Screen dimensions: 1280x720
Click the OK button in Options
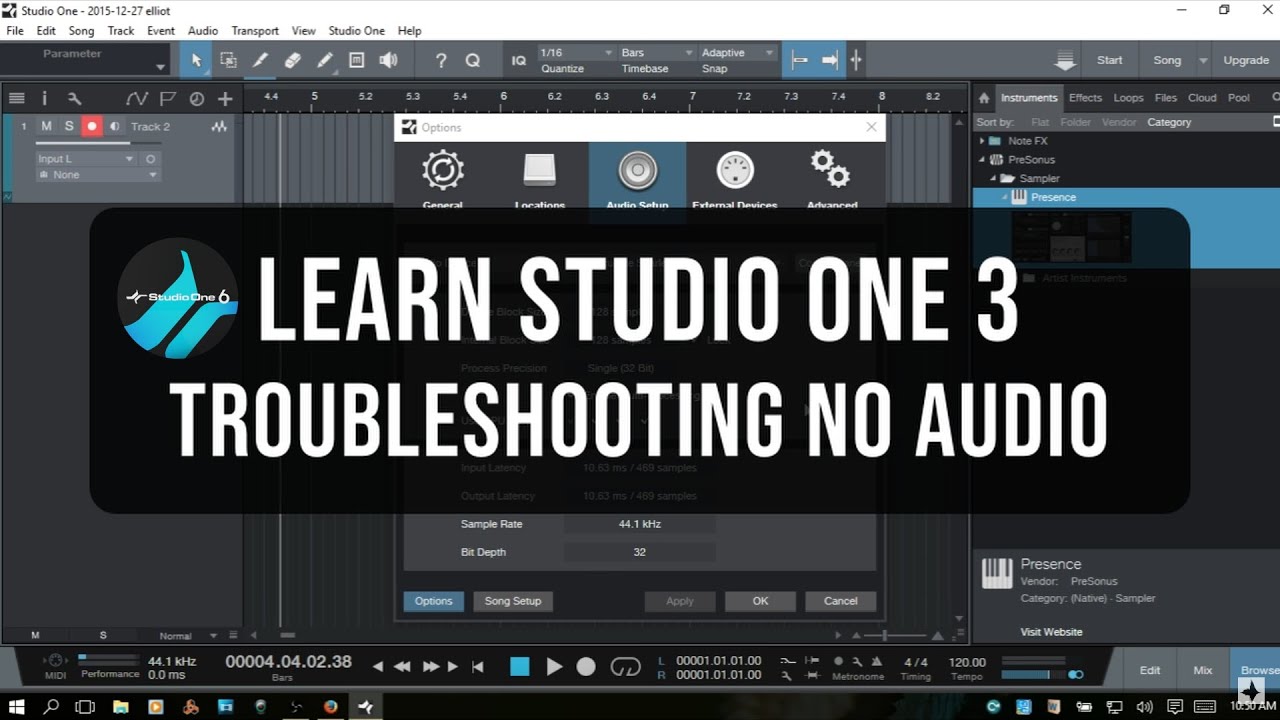(760, 601)
